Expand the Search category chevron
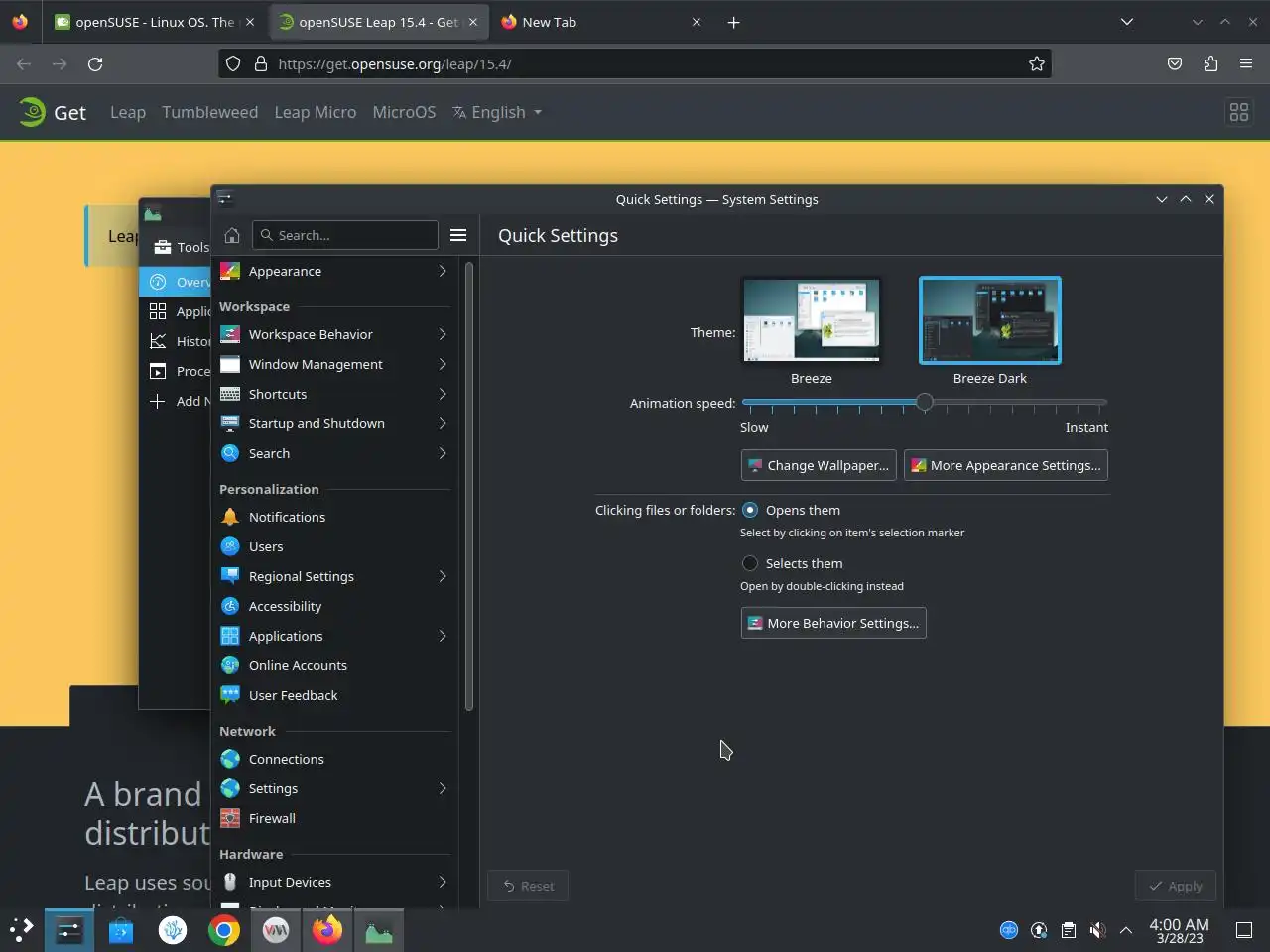Screen dimensions: 1270x952 pos(443,453)
